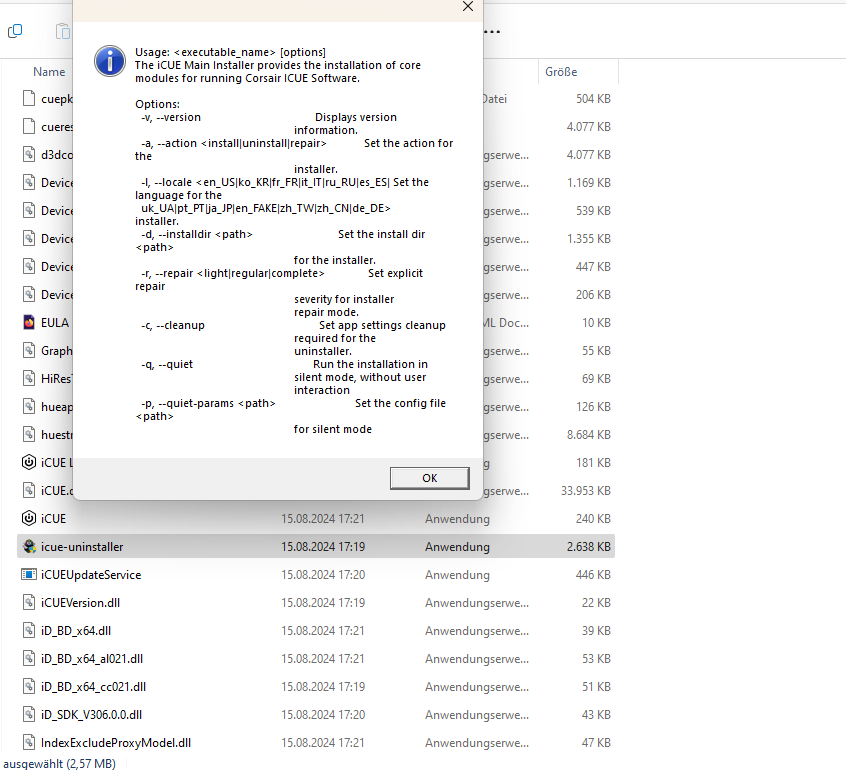Sort files by Name column header
This screenshot has width=846, height=770.
pyautogui.click(x=49, y=72)
